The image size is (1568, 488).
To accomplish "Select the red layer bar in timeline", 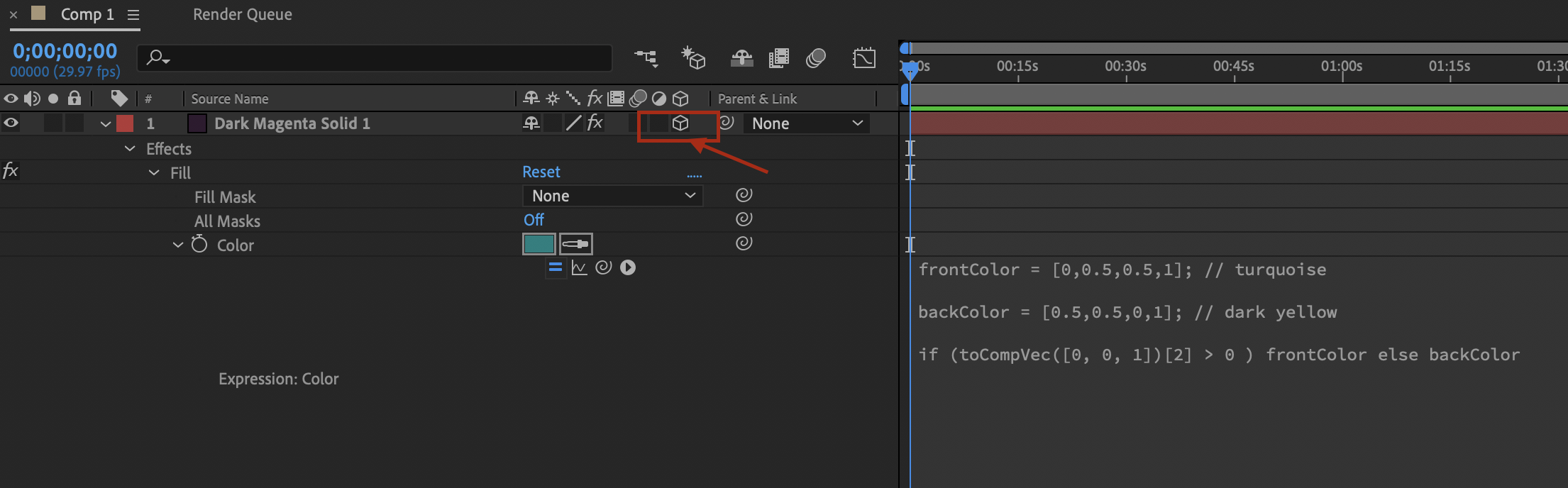I will point(1239,123).
